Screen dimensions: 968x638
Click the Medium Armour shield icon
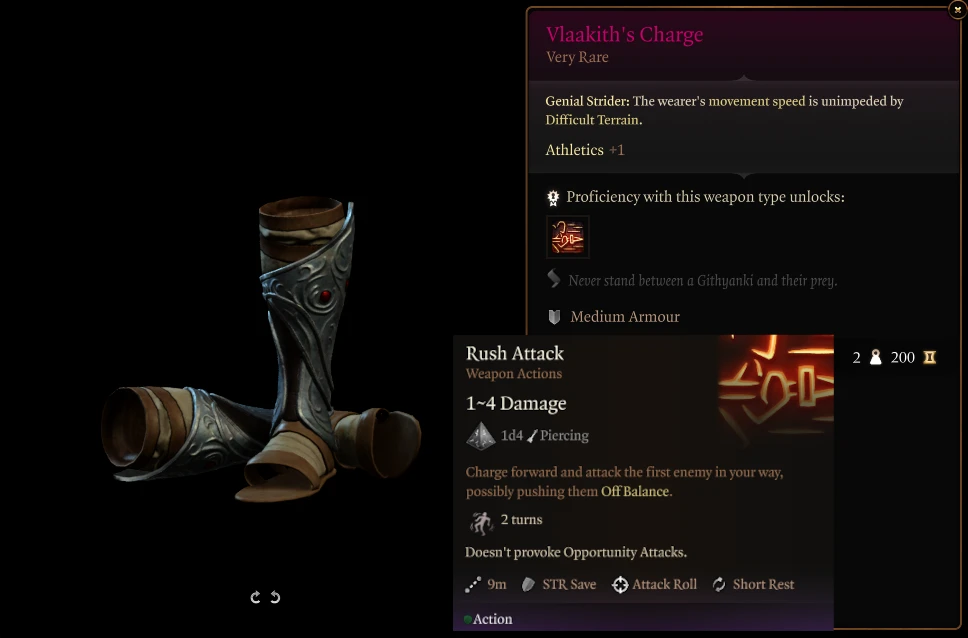click(554, 317)
